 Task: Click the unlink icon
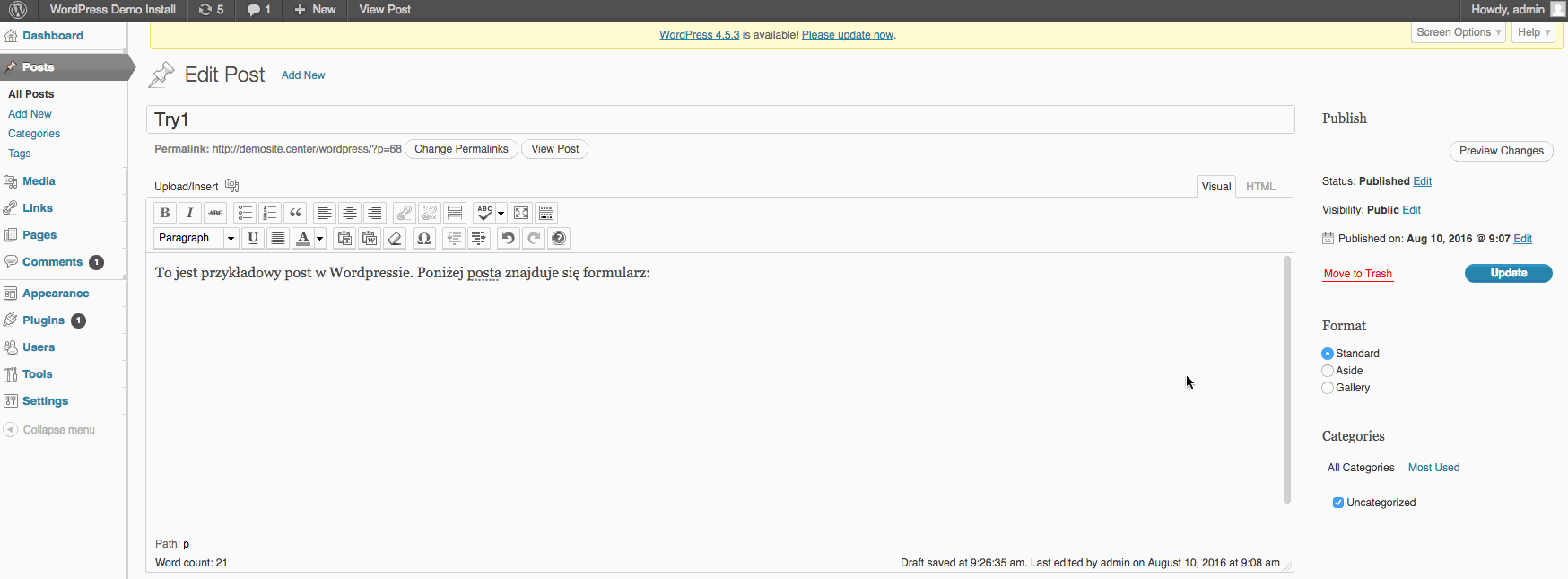(430, 213)
